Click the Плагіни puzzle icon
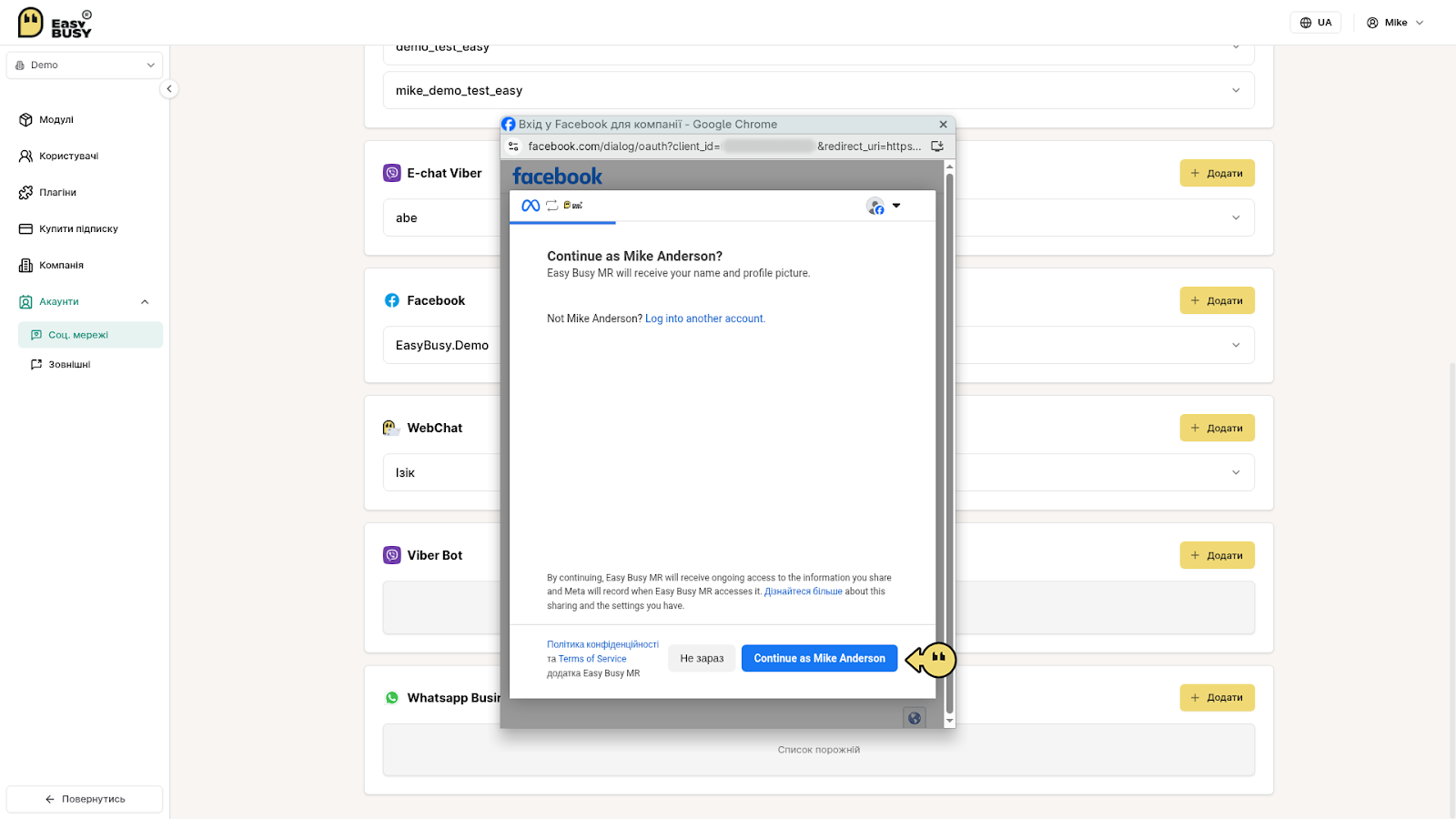This screenshot has height=819, width=1456. point(25,192)
